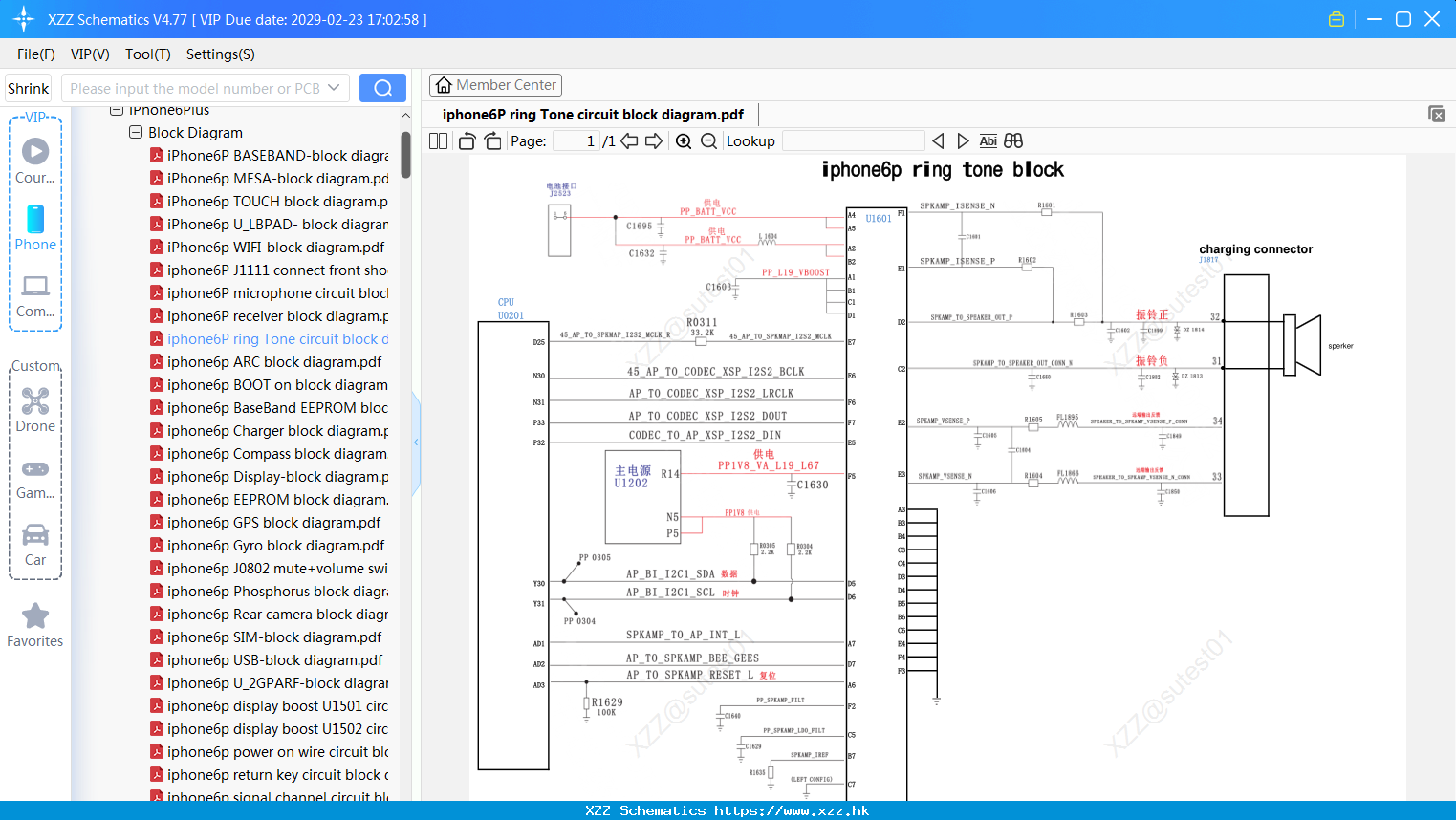
Task: Open iphone6P microphone circuit block file
Action: pos(269,292)
